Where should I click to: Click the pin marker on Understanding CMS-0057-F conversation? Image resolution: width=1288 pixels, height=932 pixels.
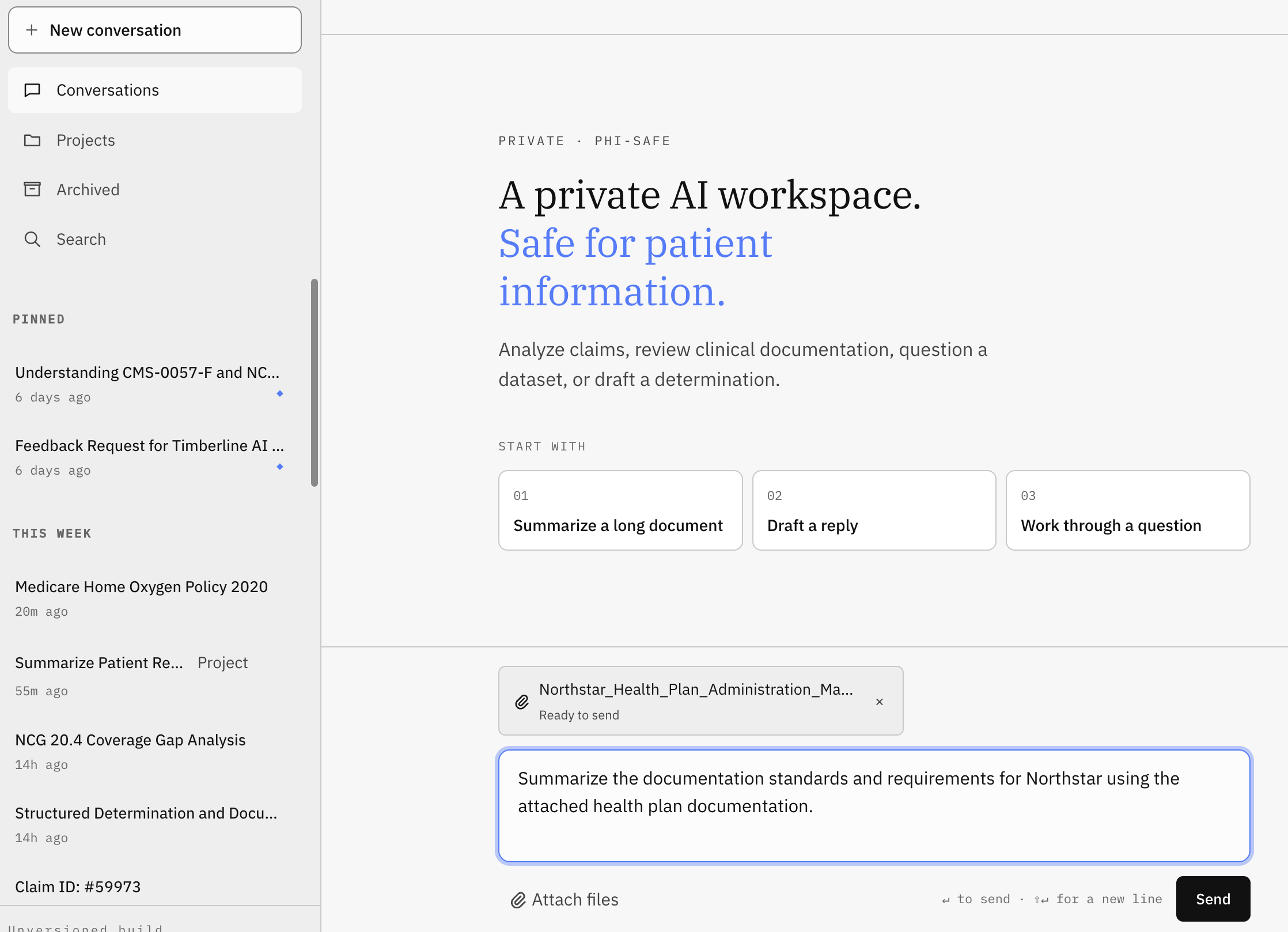pyautogui.click(x=280, y=393)
